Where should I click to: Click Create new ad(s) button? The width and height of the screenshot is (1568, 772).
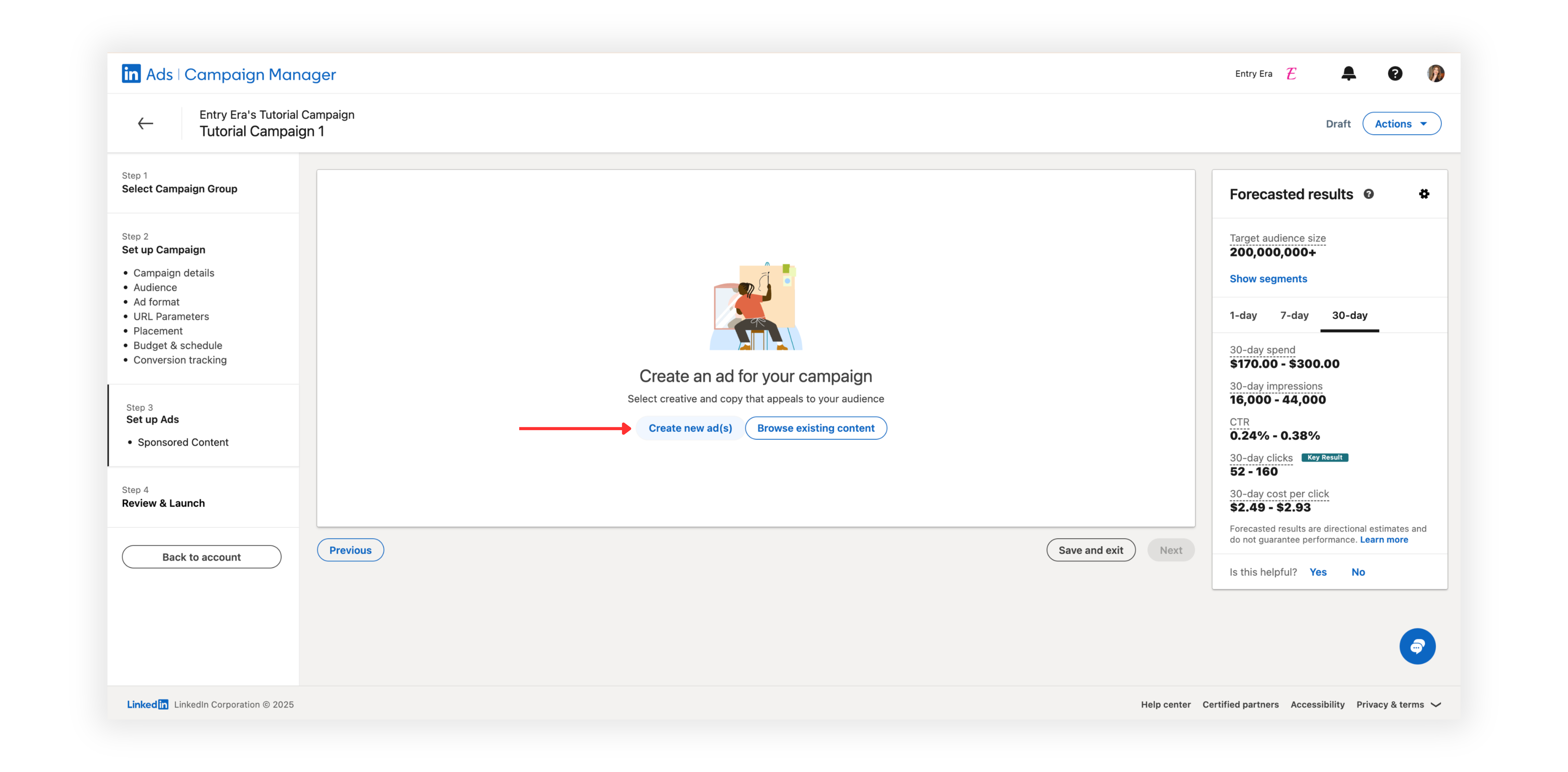click(690, 428)
